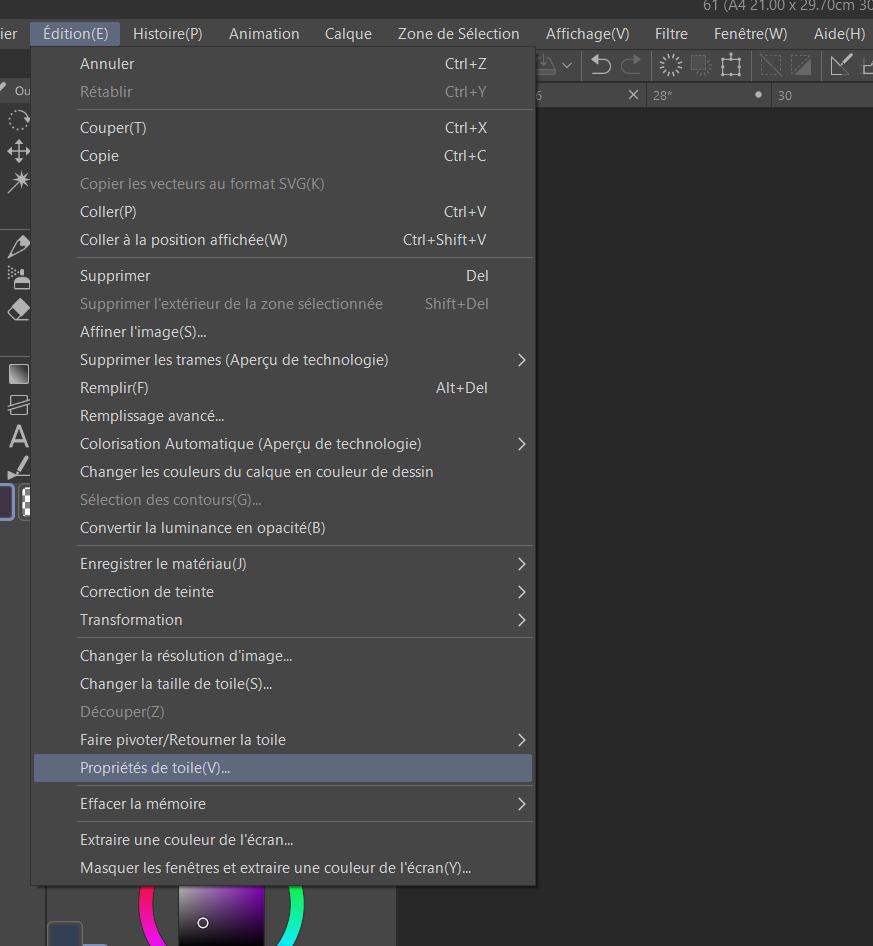
Task: Click the Redo arrow in the command bar
Action: pyautogui.click(x=630, y=65)
